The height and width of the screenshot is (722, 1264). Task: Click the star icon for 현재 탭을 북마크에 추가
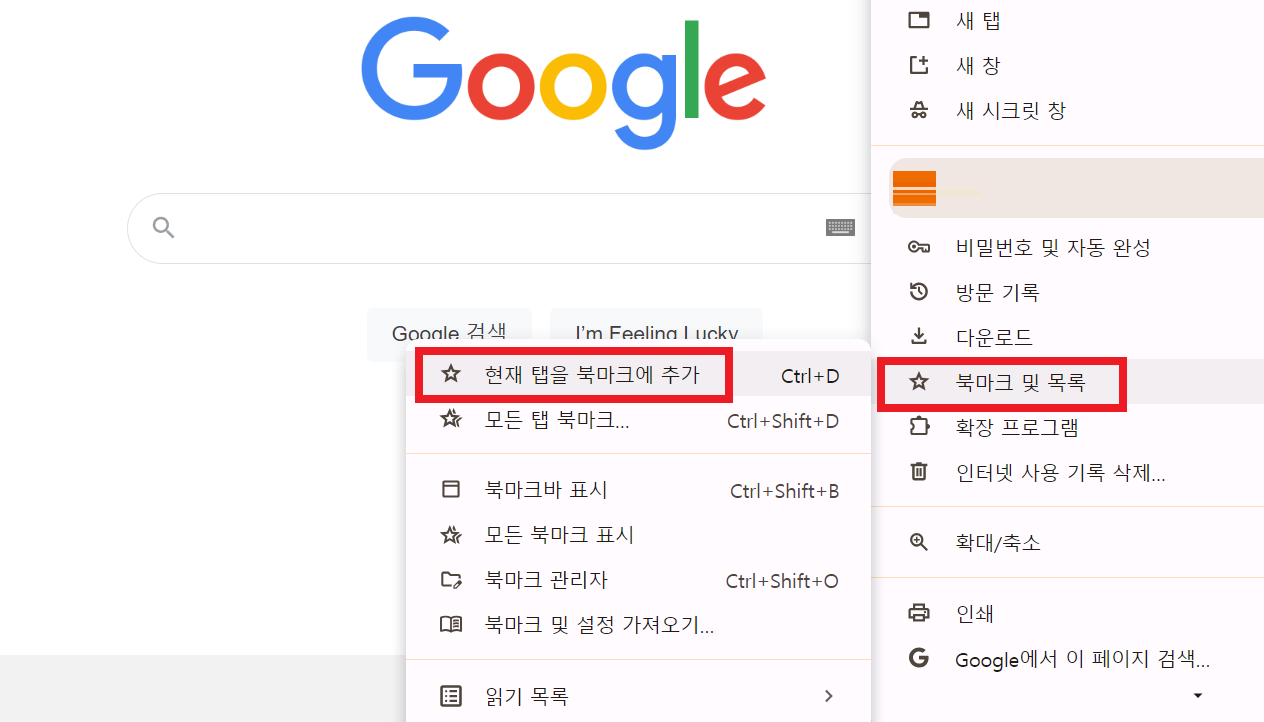pos(451,375)
